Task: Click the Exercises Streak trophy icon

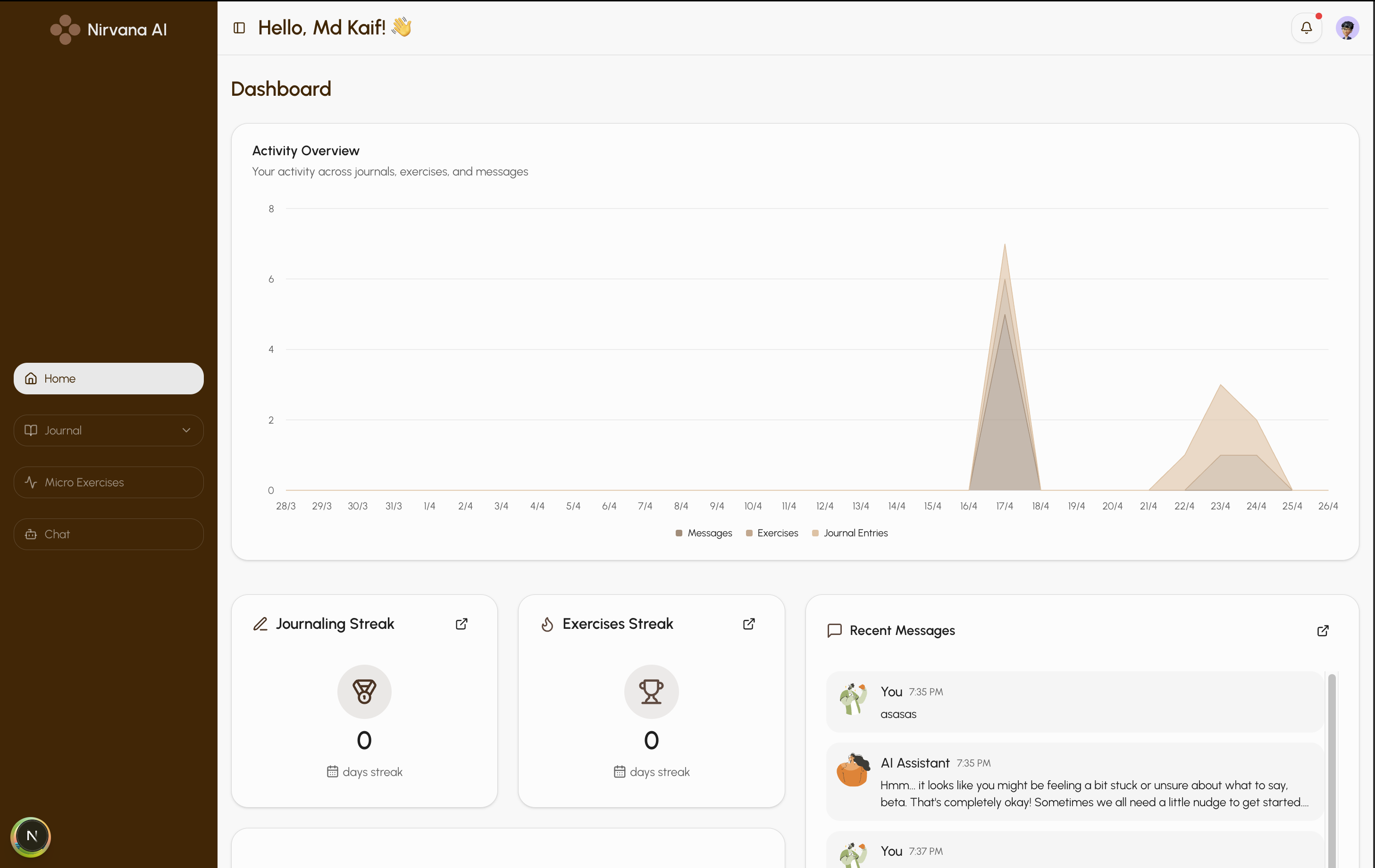Action: (x=651, y=691)
